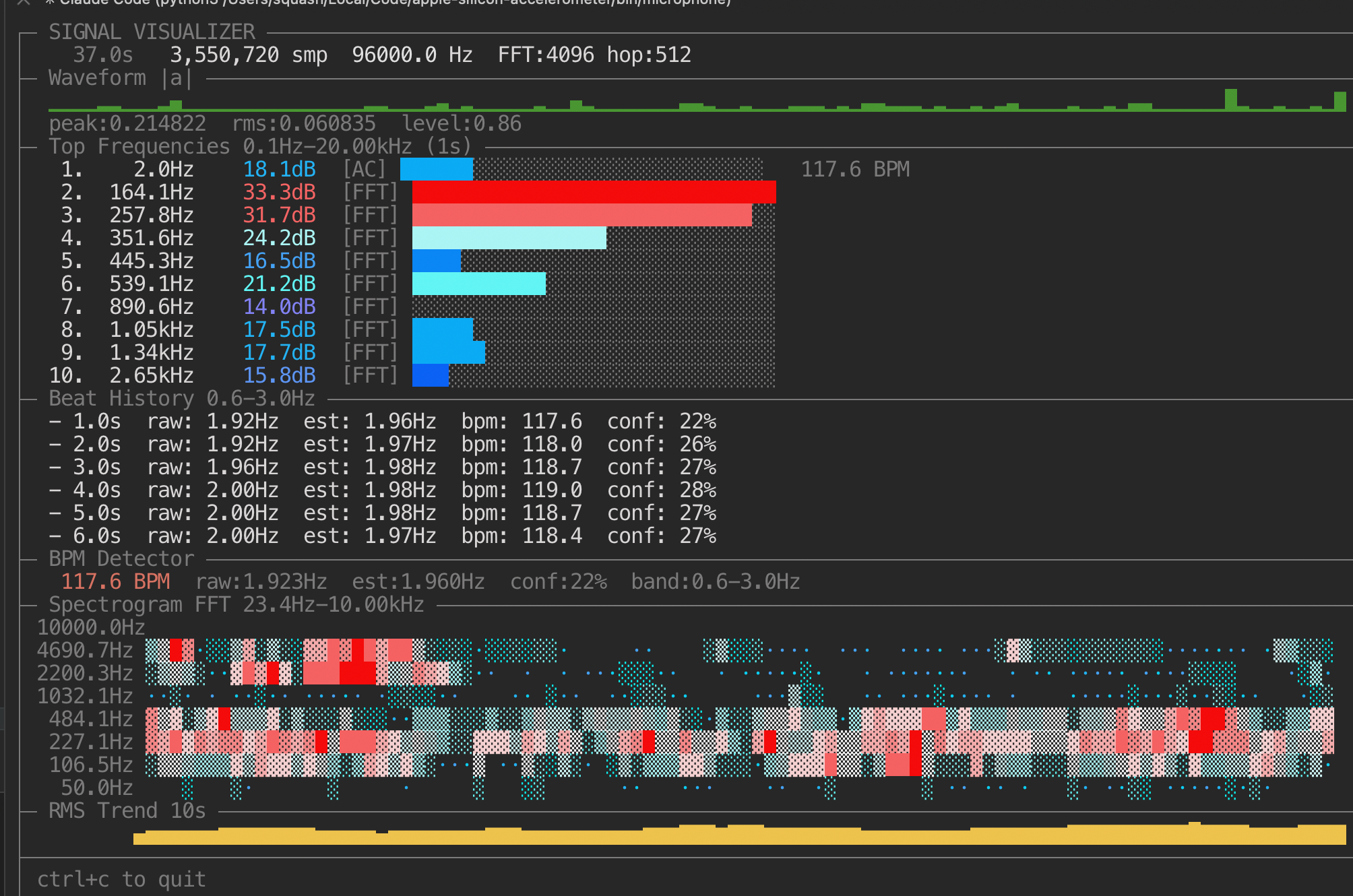Screen dimensions: 1353x896
Task: Toggle the [AC] tag on the 2.0Hz row
Action: [x=363, y=169]
